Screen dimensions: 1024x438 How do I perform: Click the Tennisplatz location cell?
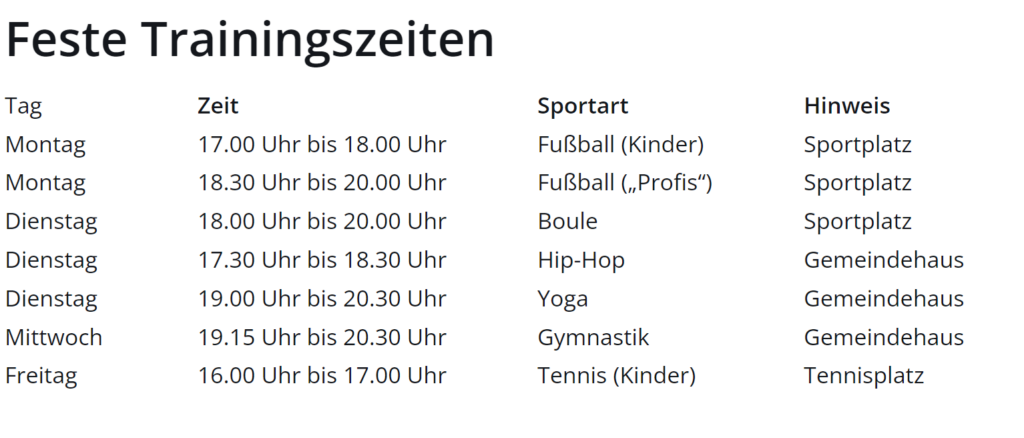click(863, 376)
